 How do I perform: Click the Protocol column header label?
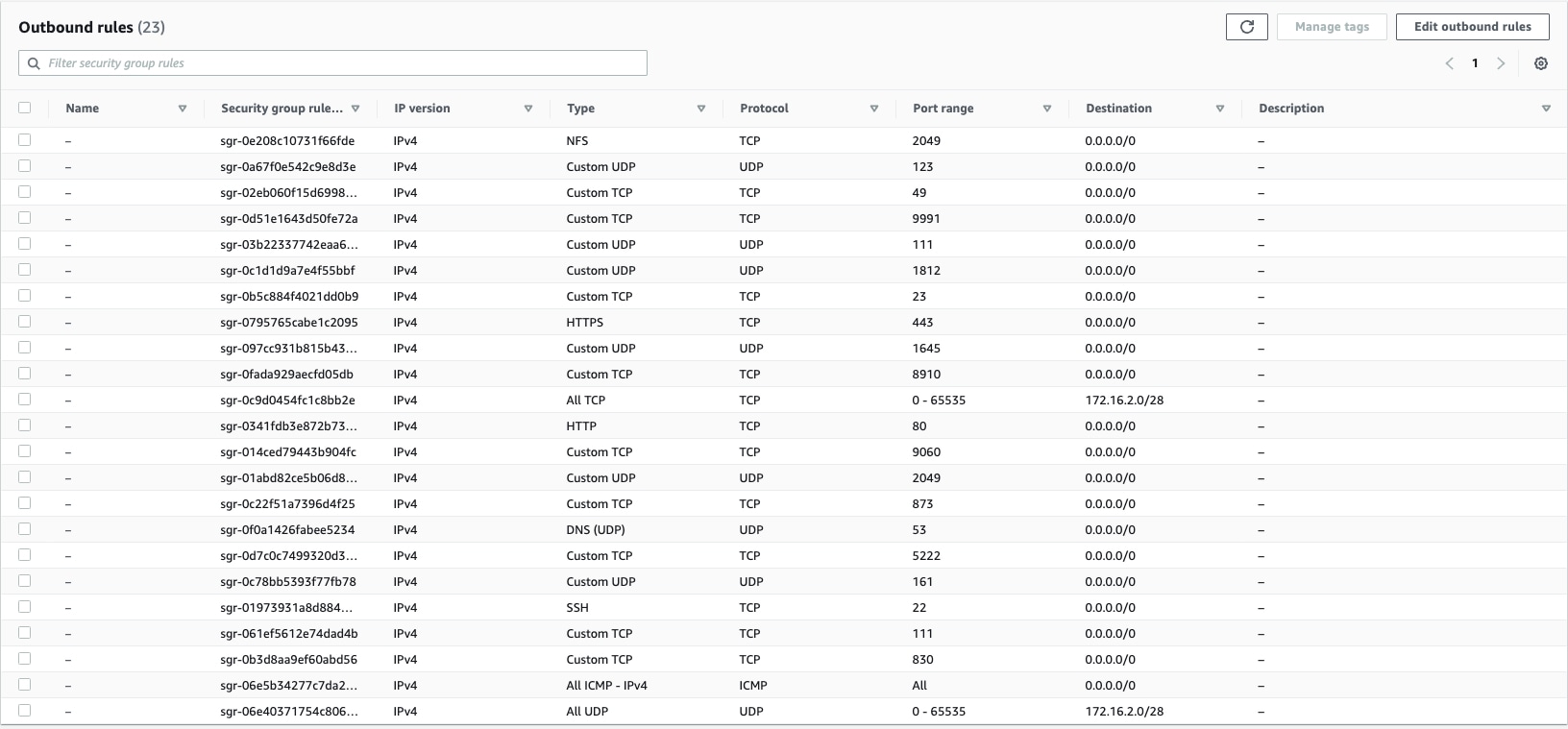click(x=764, y=109)
